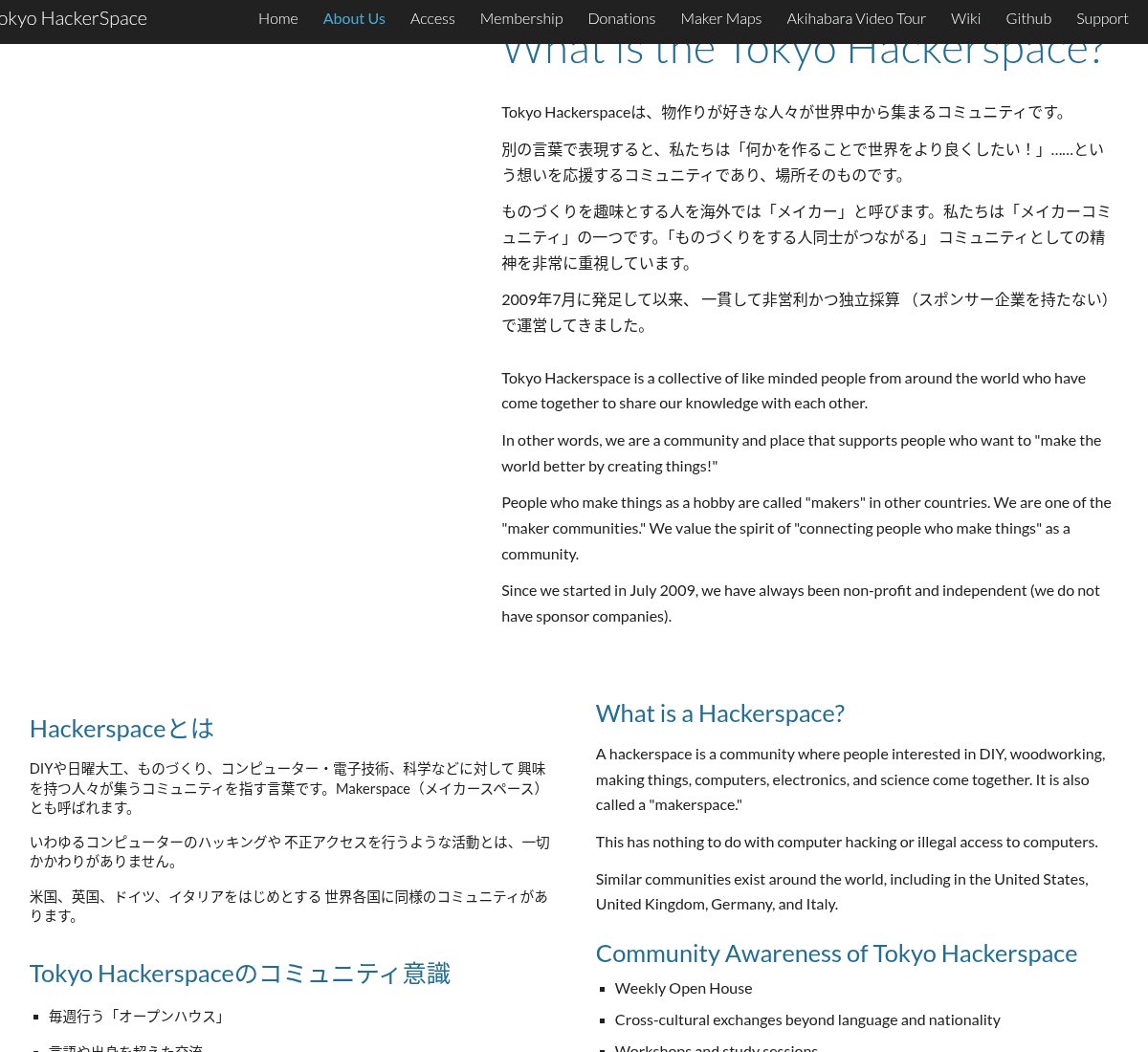
Task: Open the Access page from navbar
Action: [432, 18]
